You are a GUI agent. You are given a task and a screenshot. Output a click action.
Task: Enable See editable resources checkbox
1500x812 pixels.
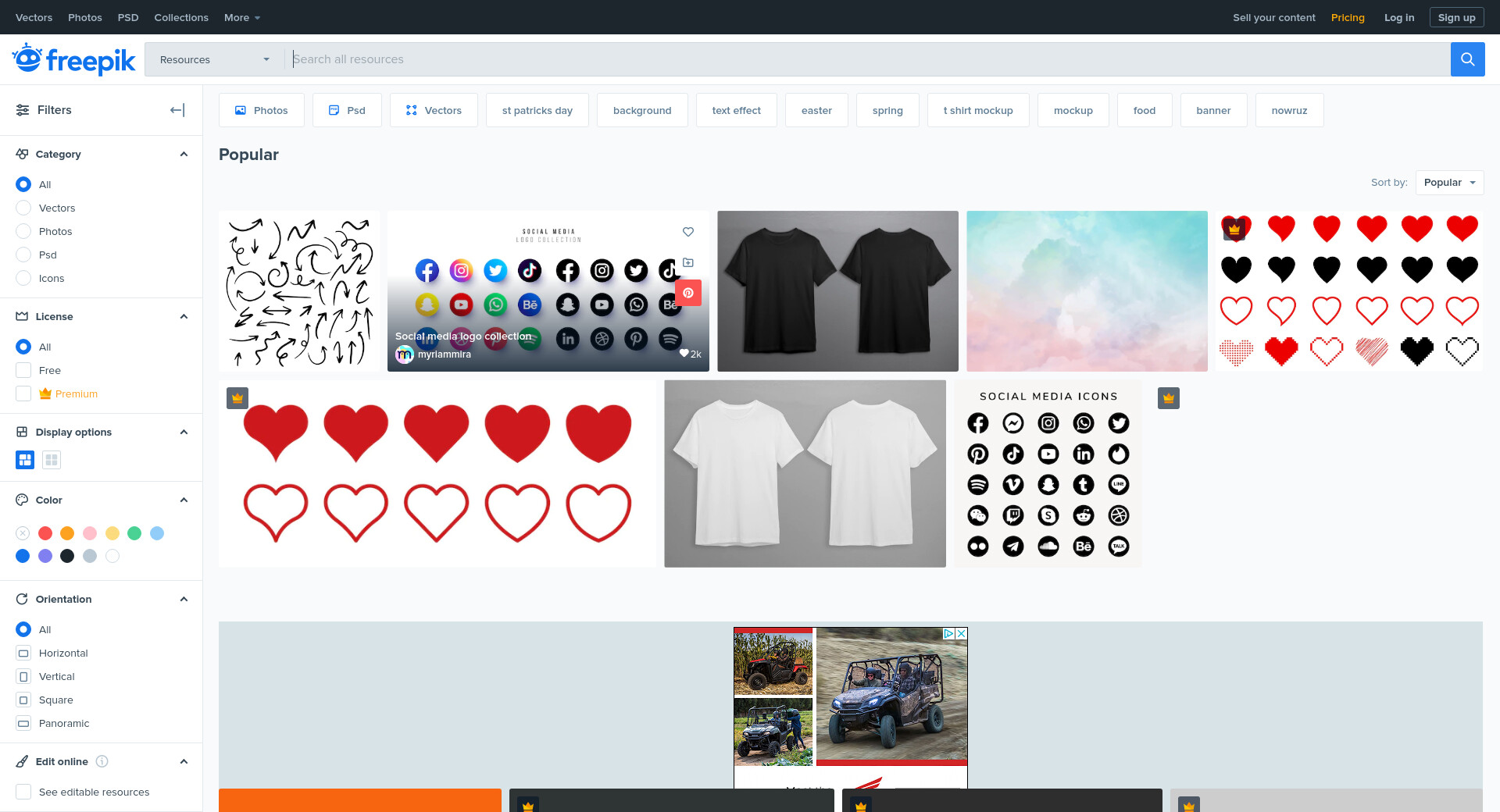[x=23, y=792]
